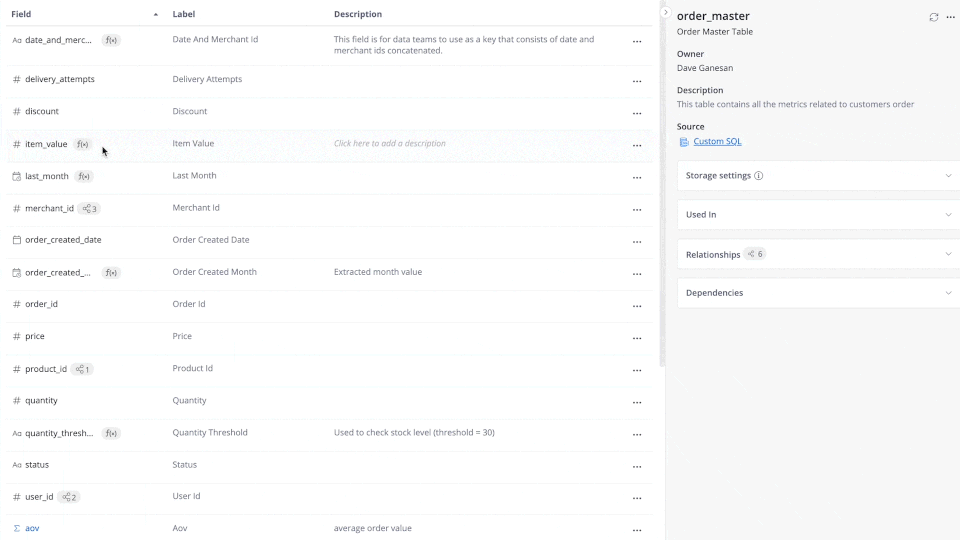Viewport: 960px width, 540px height.
Task: Click the formula badge on last_month
Action: coord(84,176)
